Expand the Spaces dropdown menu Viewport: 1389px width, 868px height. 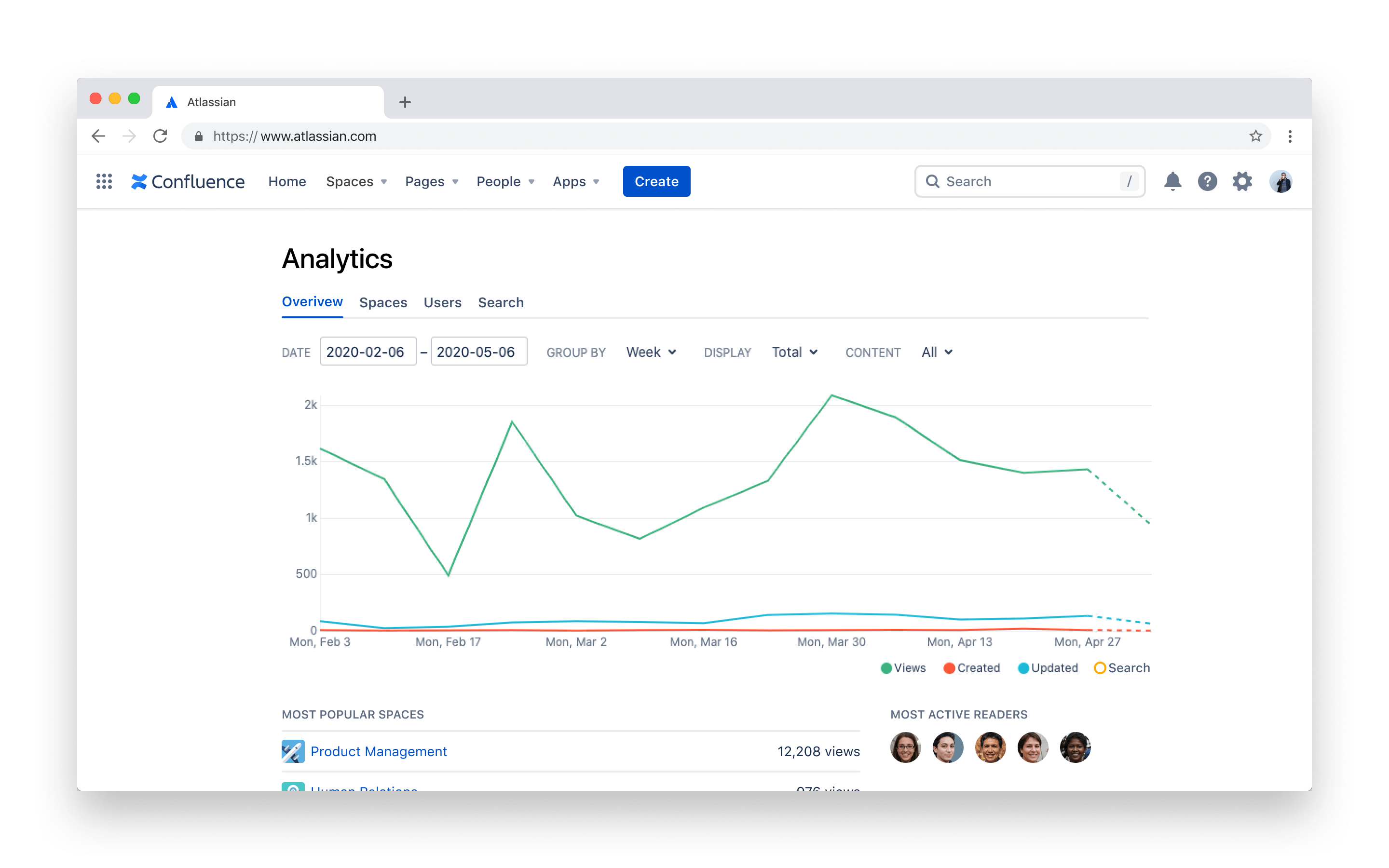(356, 182)
